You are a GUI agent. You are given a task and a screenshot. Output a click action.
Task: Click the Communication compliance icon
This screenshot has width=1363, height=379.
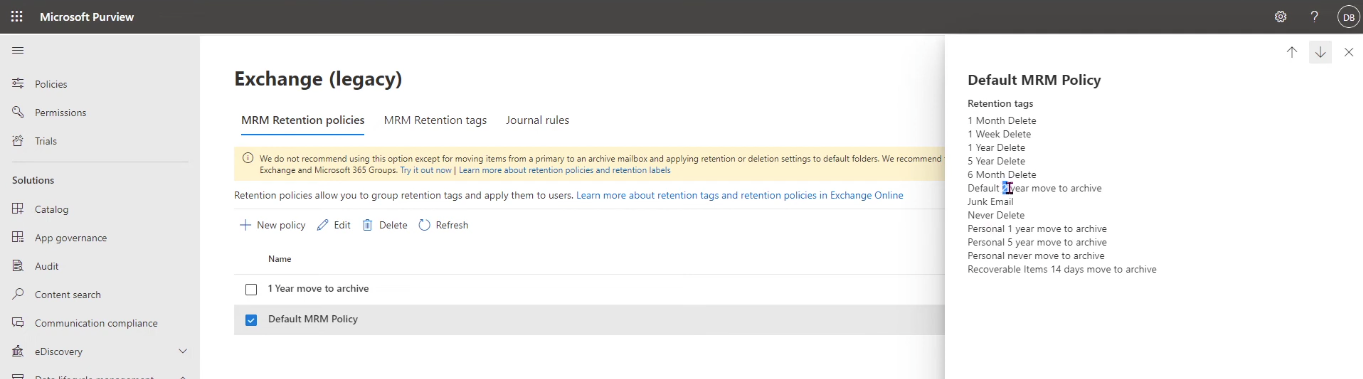[x=18, y=323]
